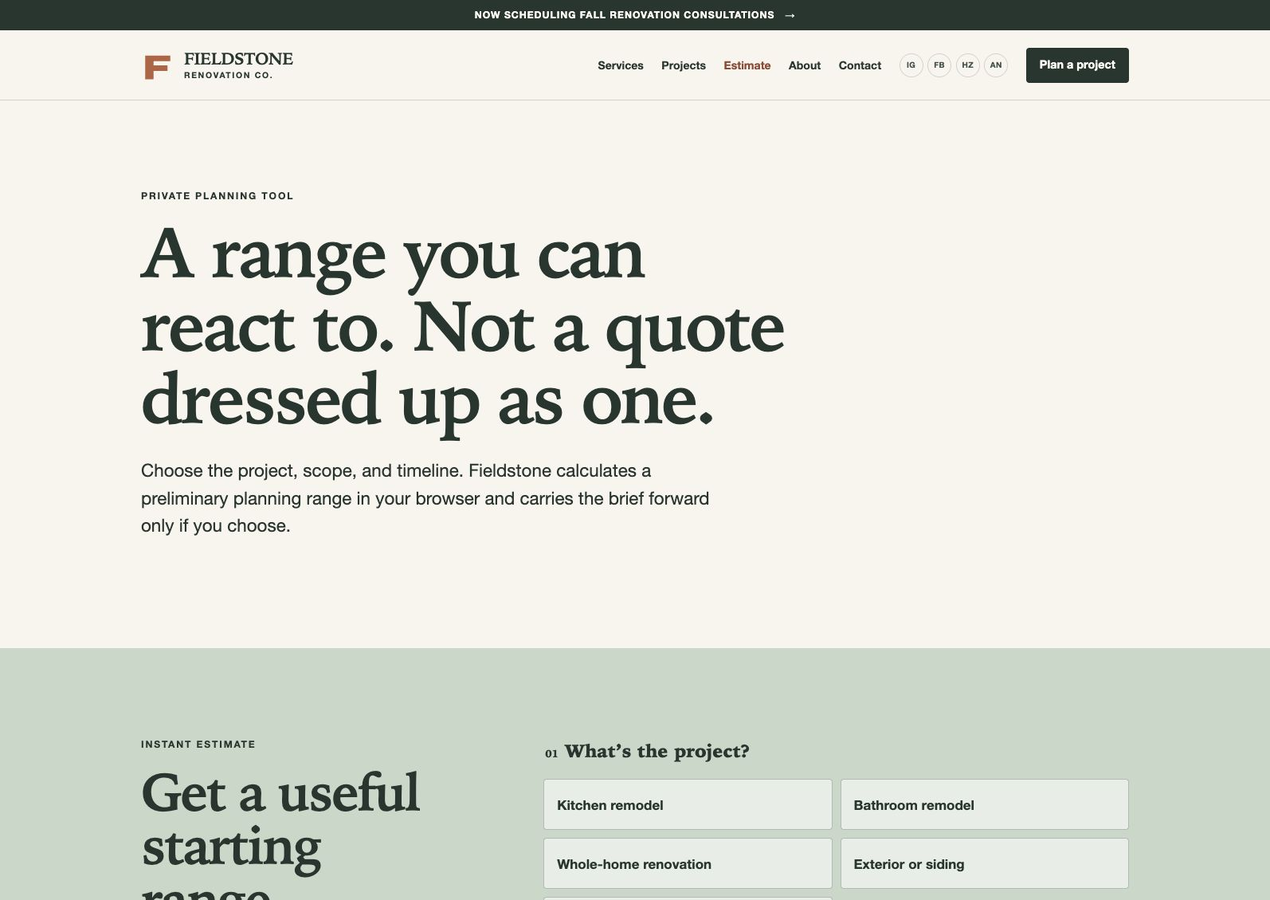Select Bathroom remodel project option

click(984, 805)
